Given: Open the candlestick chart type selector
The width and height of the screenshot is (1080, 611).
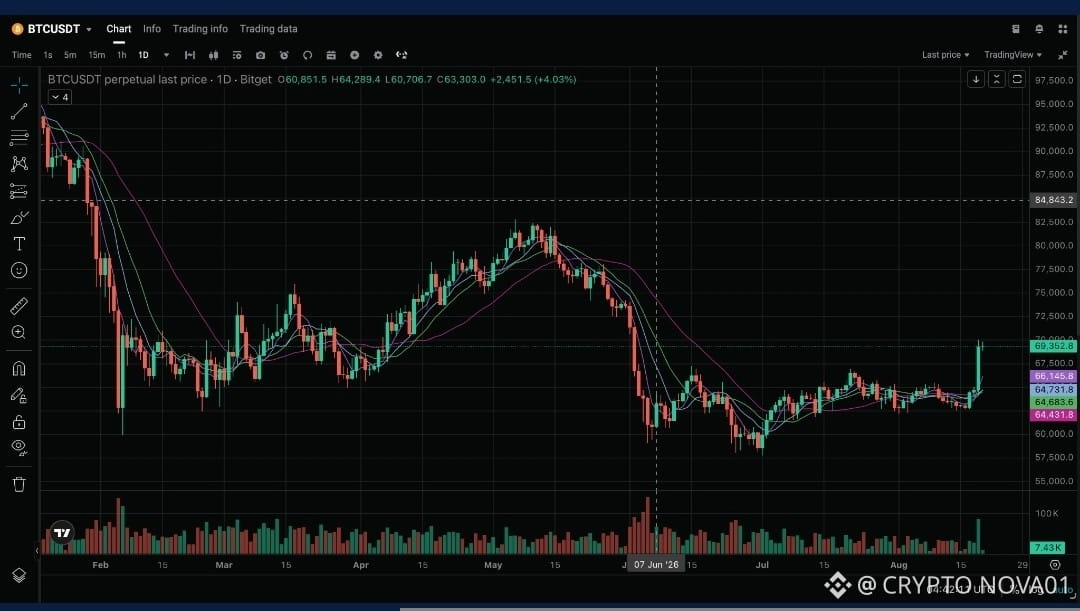Looking at the screenshot, I should (x=214, y=55).
